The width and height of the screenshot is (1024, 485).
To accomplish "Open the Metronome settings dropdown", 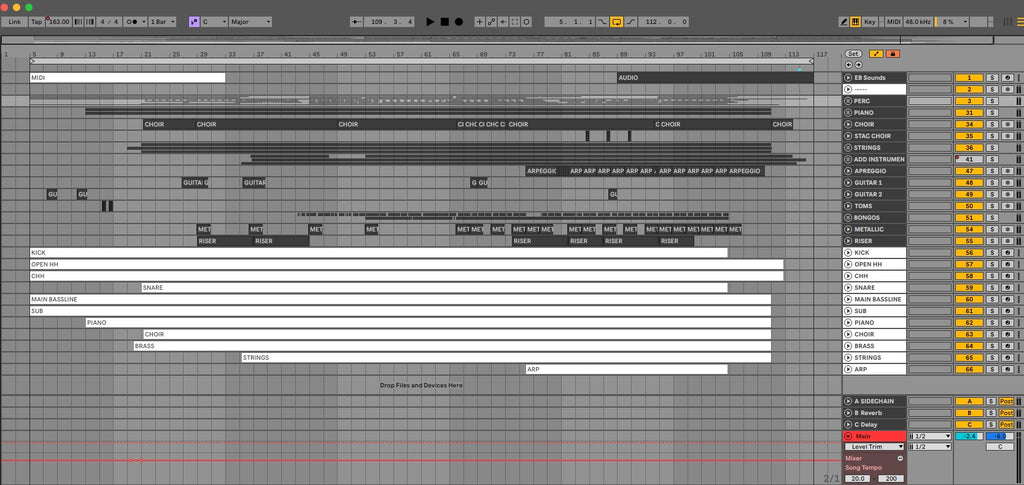I will click(x=143, y=22).
